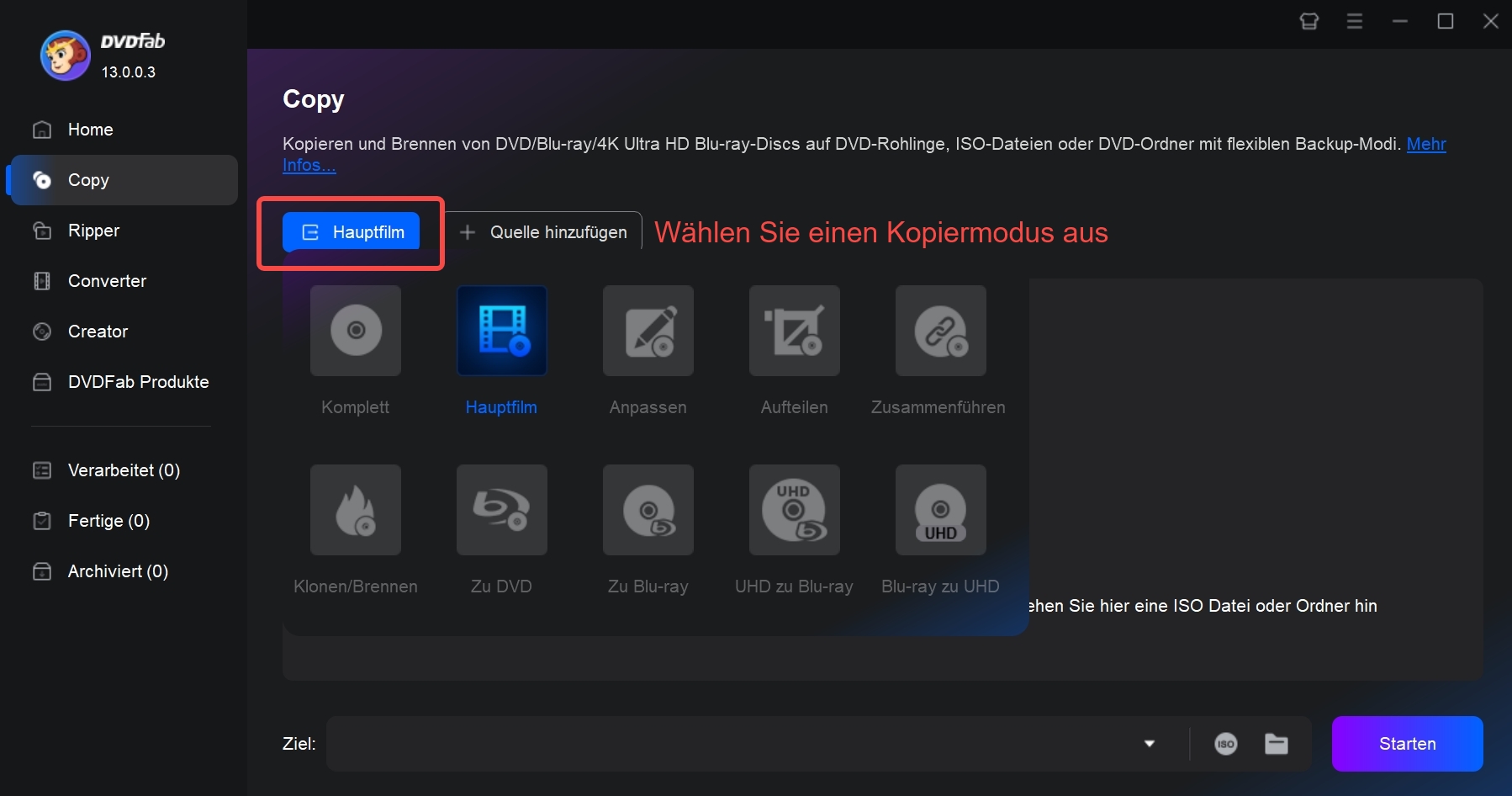Screen dimensions: 1512x796
Task: Select the Hauptfilm copy mode icon
Action: pos(502,331)
